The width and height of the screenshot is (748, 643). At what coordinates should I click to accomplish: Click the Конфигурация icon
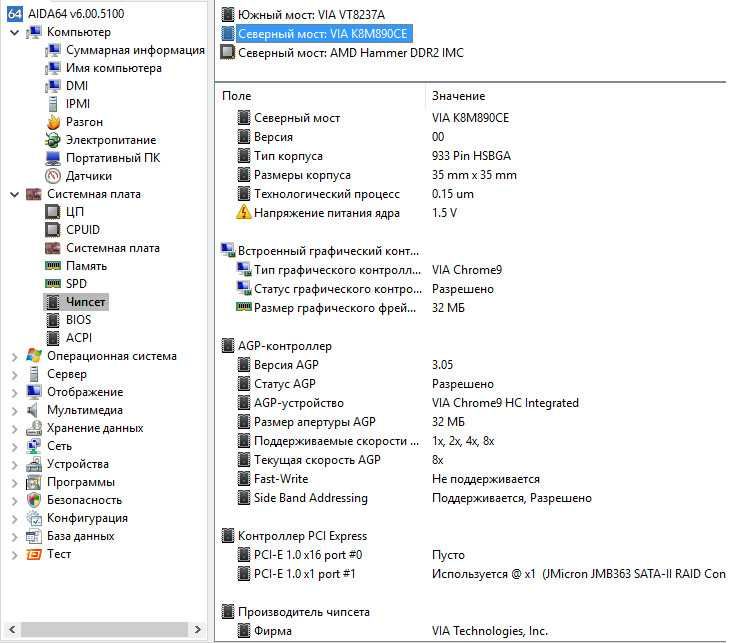(34, 518)
